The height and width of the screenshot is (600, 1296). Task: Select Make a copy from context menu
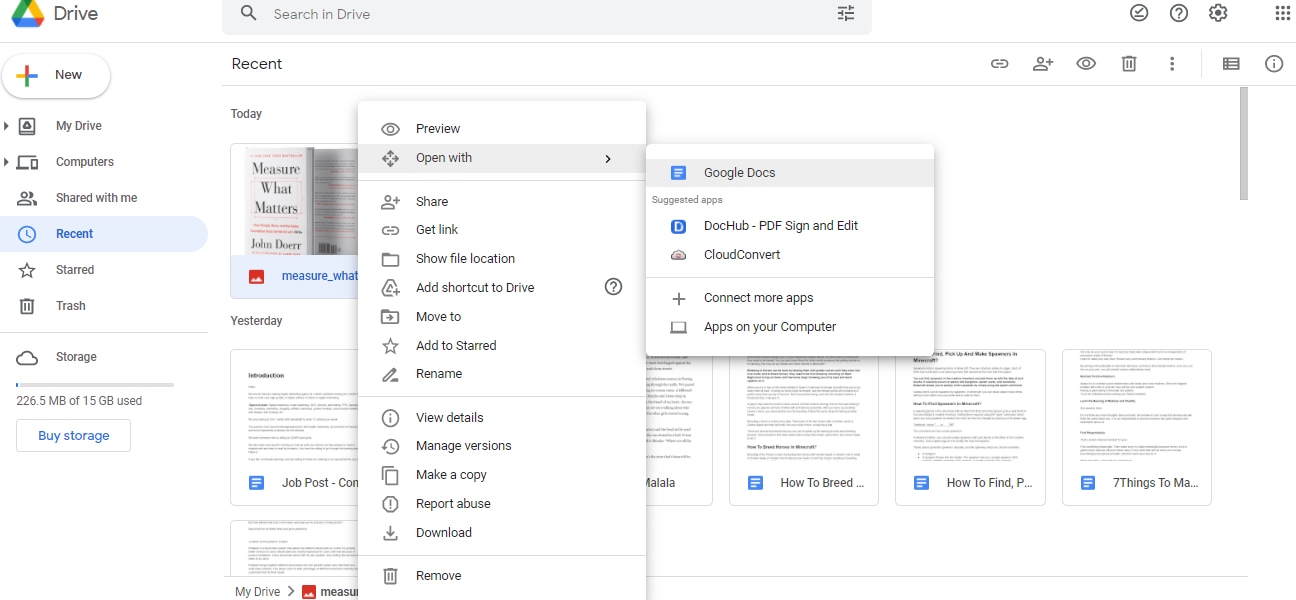451,475
